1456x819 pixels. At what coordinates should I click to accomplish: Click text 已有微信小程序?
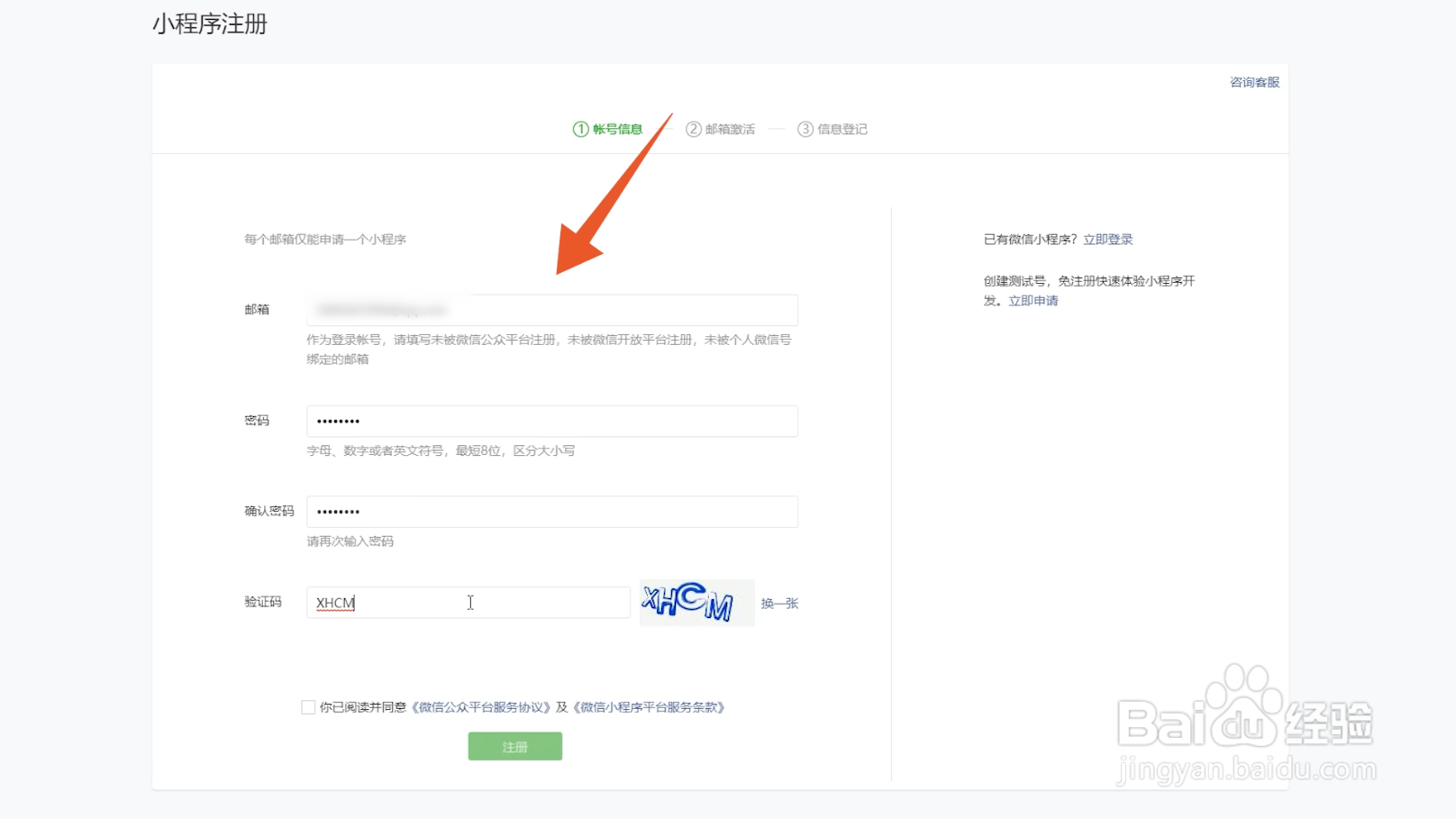1030,240
